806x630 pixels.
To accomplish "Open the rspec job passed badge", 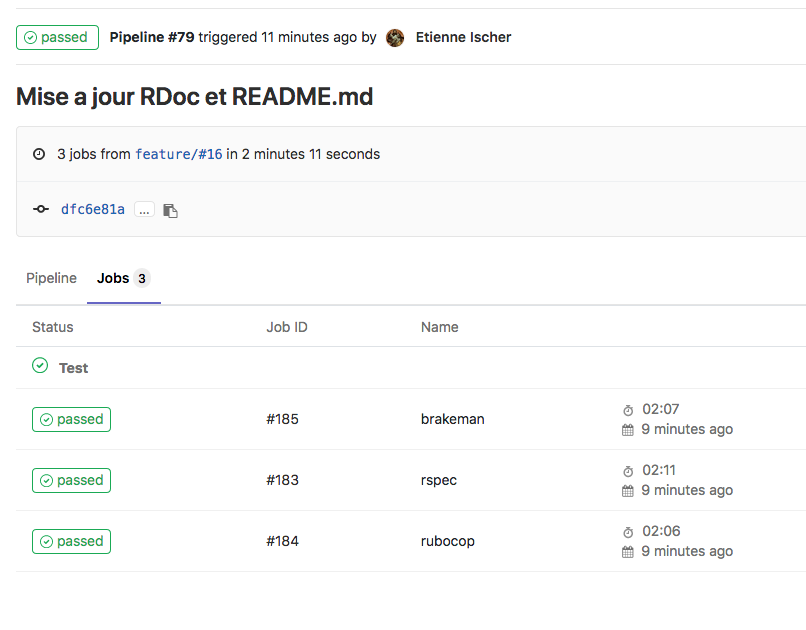I will (x=71, y=480).
